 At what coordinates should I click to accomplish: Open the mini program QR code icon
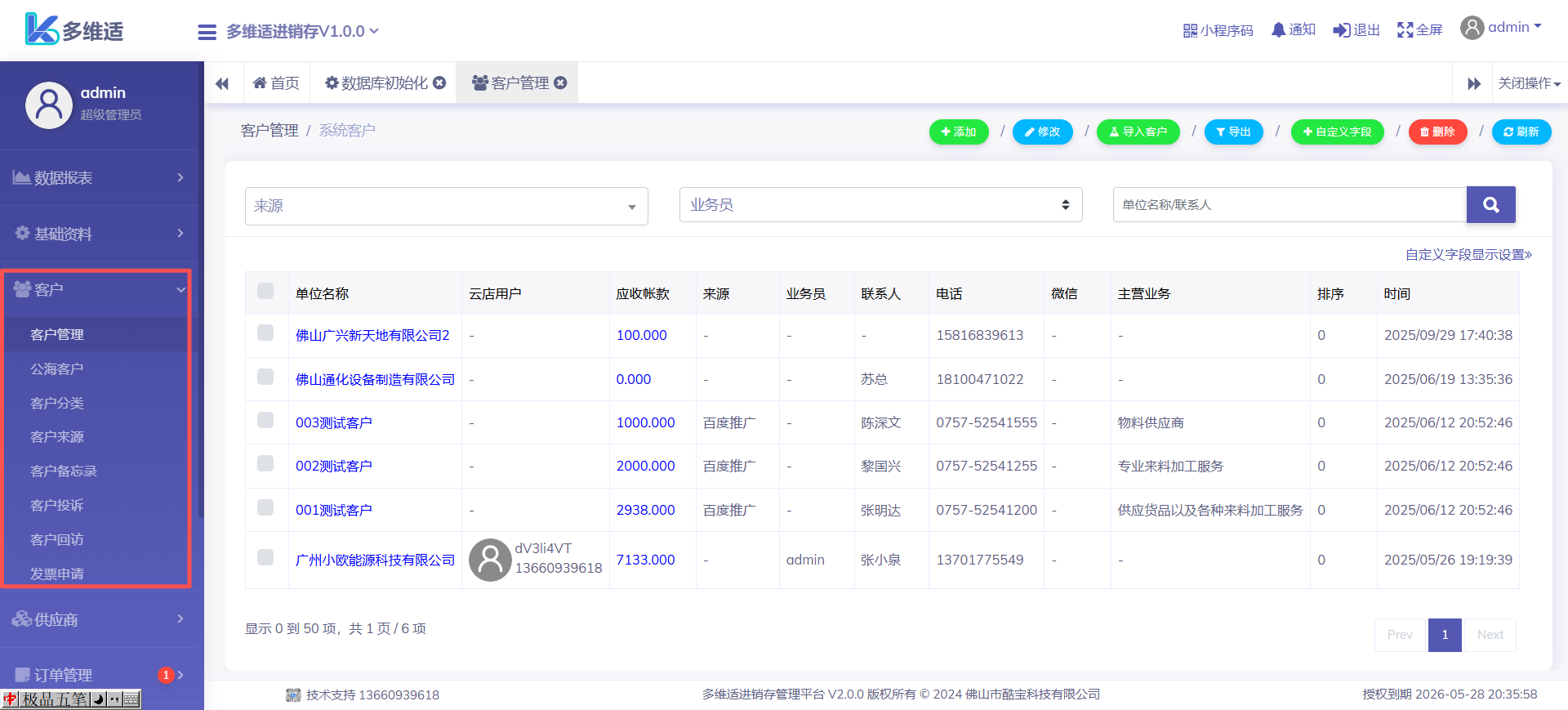(1190, 30)
